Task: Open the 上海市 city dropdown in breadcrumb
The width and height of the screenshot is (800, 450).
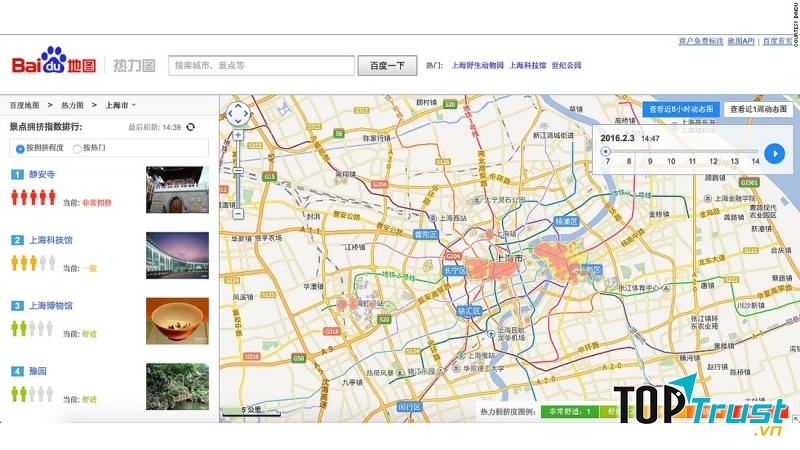Action: coord(121,105)
